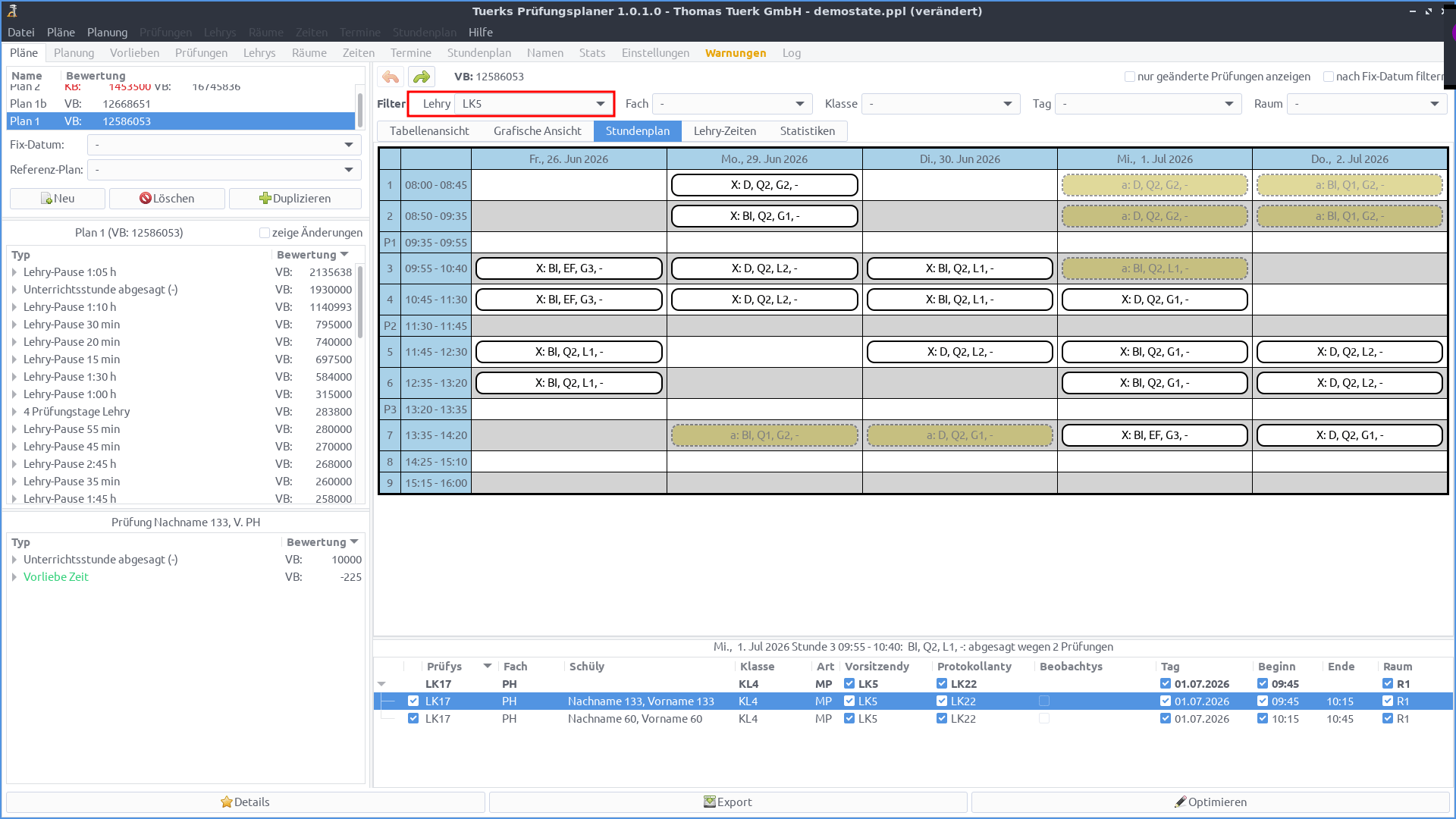Click Tuesday period 7 cancelled 'a: D, Q2, G1'
This screenshot has height=819, width=1456.
(x=959, y=435)
